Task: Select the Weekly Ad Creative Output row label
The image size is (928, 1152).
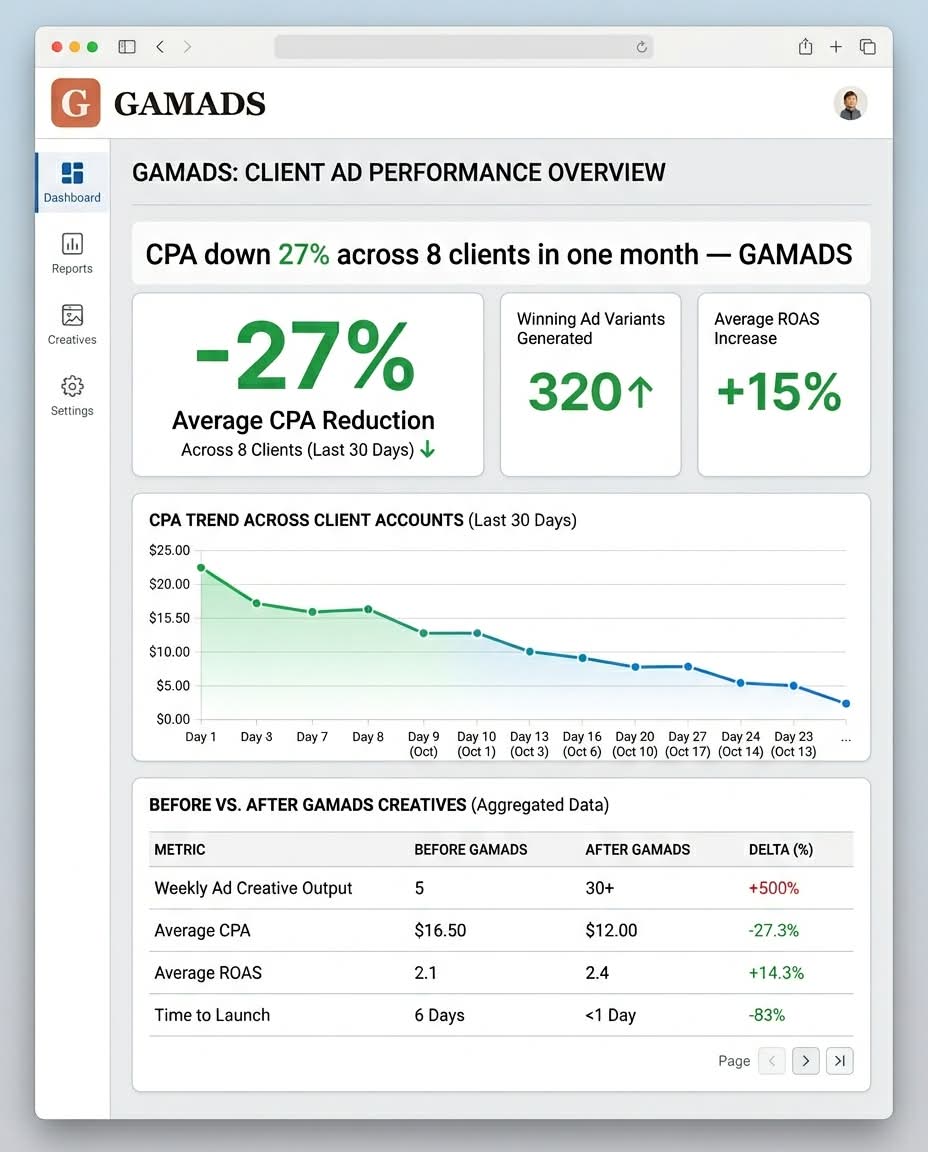Action: 253,888
